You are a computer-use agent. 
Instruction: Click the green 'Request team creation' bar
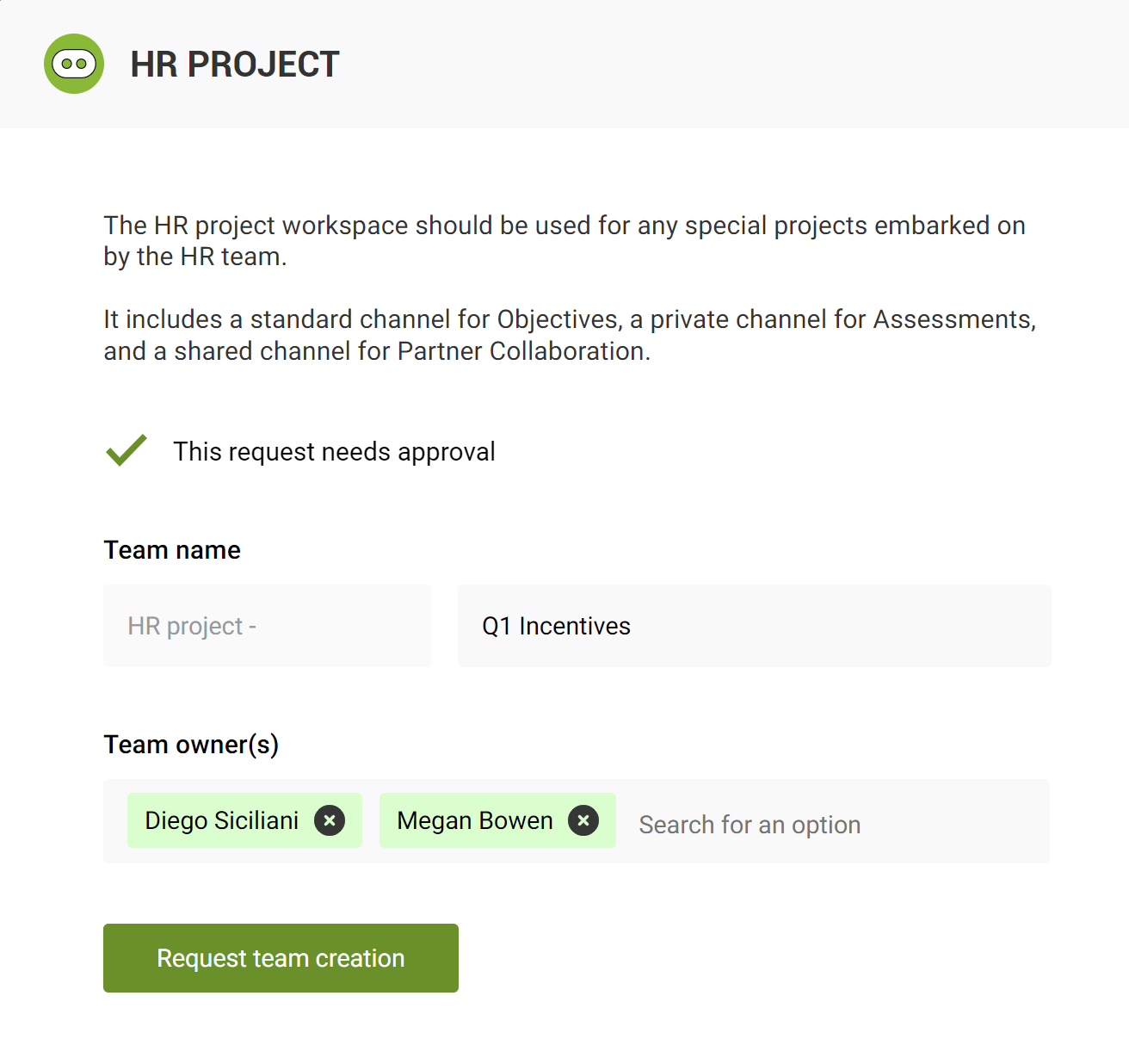click(280, 957)
